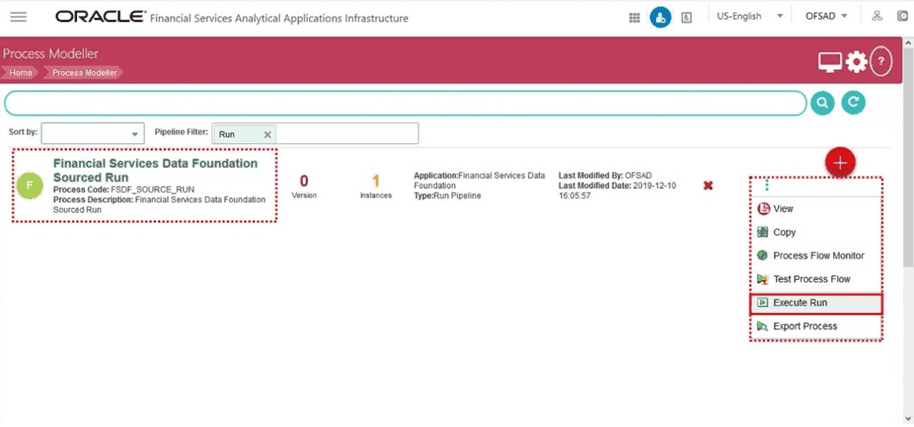914x427 pixels.
Task: Click the camera-like icon at header's right end
Action: coord(904,16)
